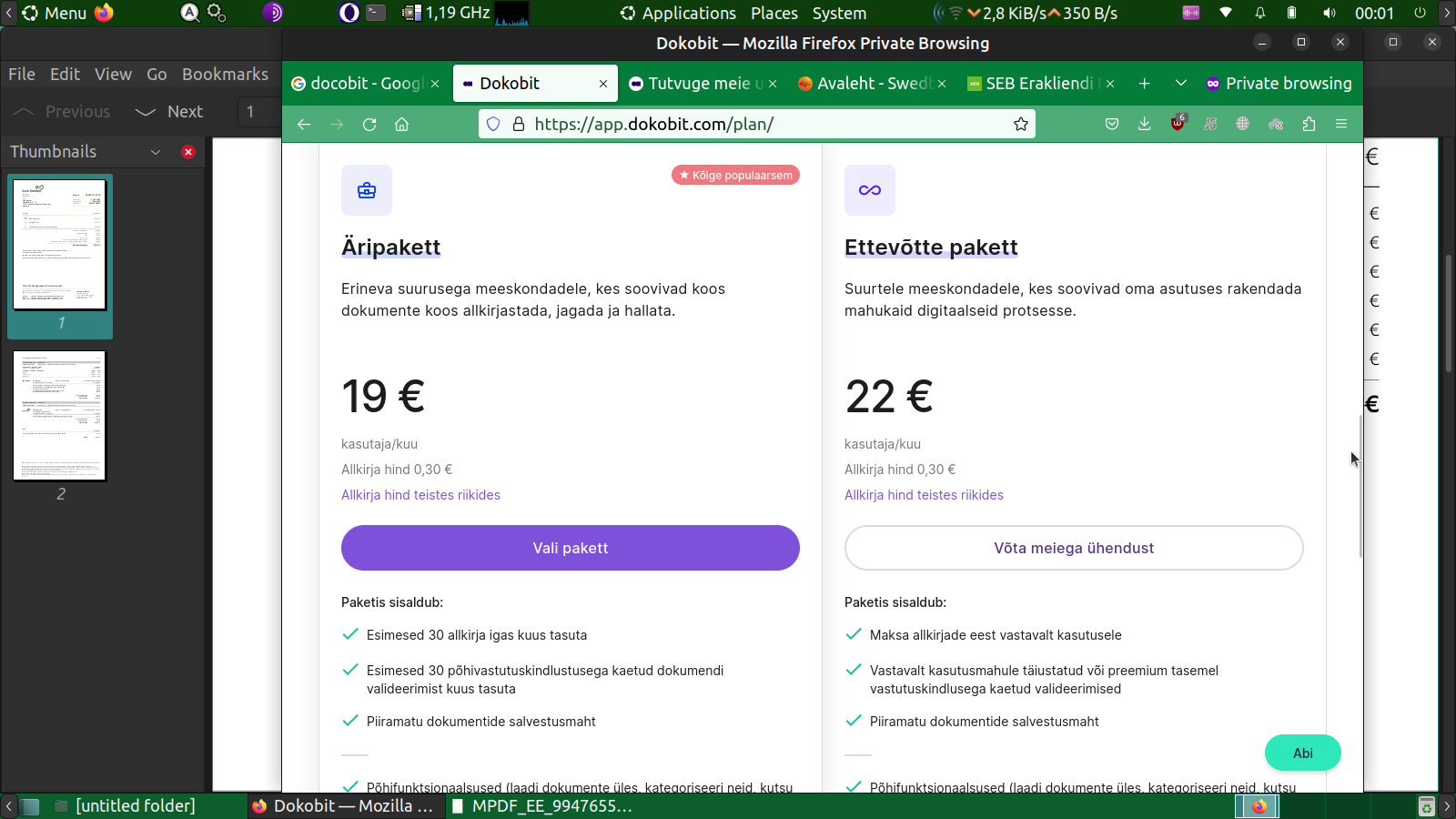The width and height of the screenshot is (1456, 819).
Task: Go back to previous page
Action: tap(304, 124)
